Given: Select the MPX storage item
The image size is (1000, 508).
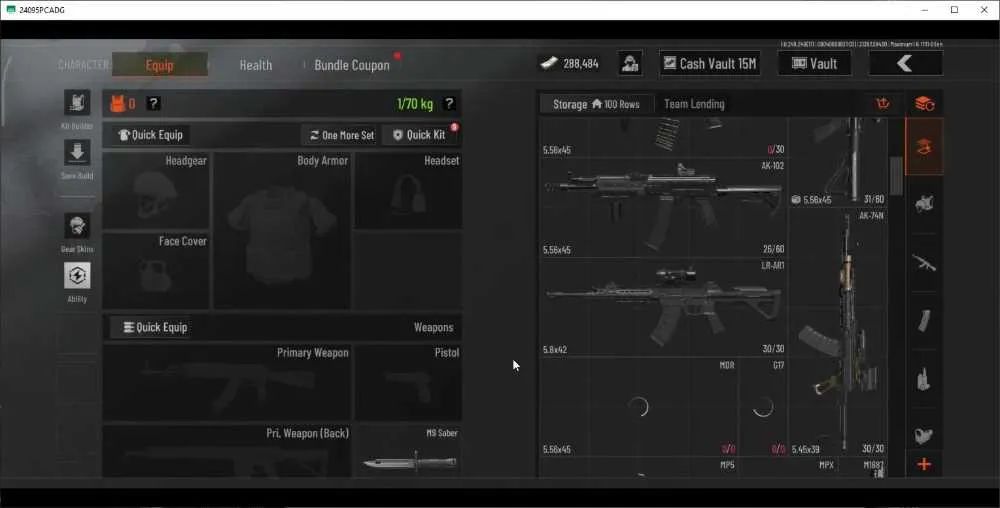Looking at the screenshot, I should (x=812, y=467).
